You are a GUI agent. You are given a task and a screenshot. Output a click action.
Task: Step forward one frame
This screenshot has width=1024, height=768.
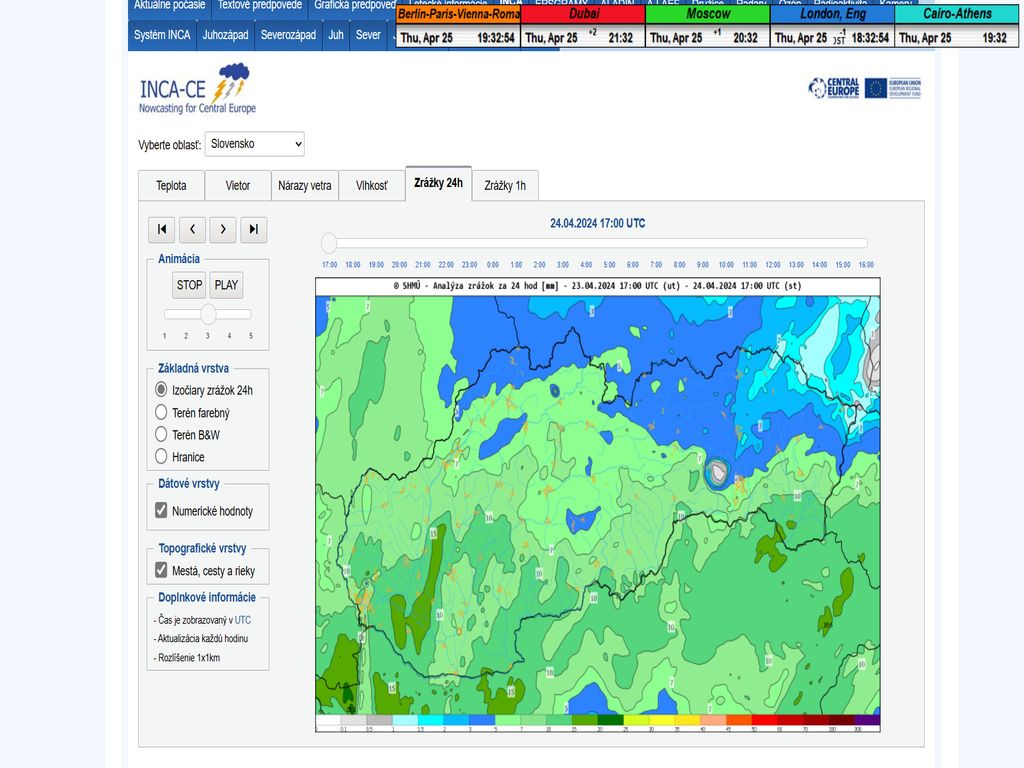pyautogui.click(x=223, y=229)
